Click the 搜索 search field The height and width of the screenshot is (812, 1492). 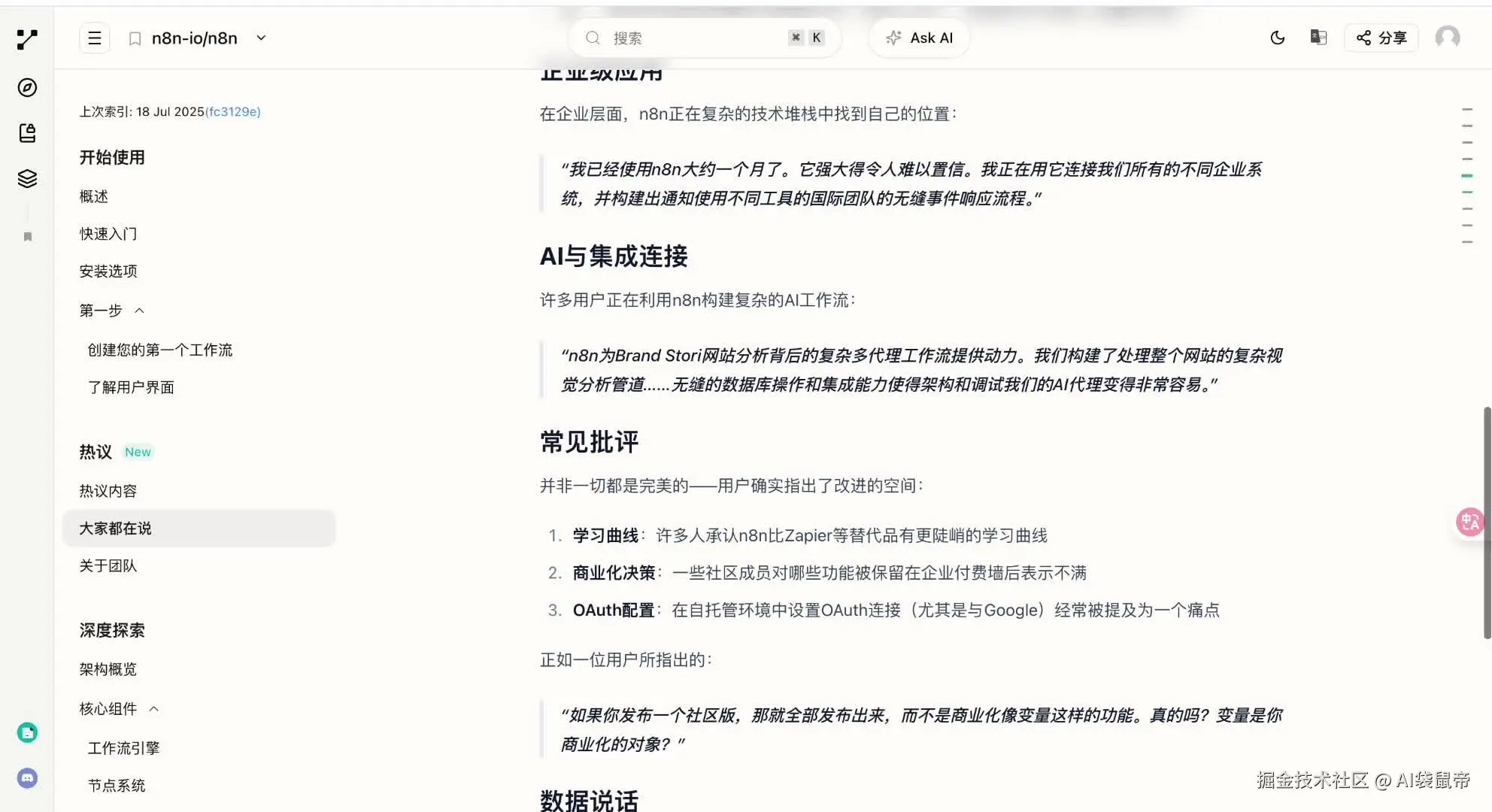pyautogui.click(x=703, y=38)
